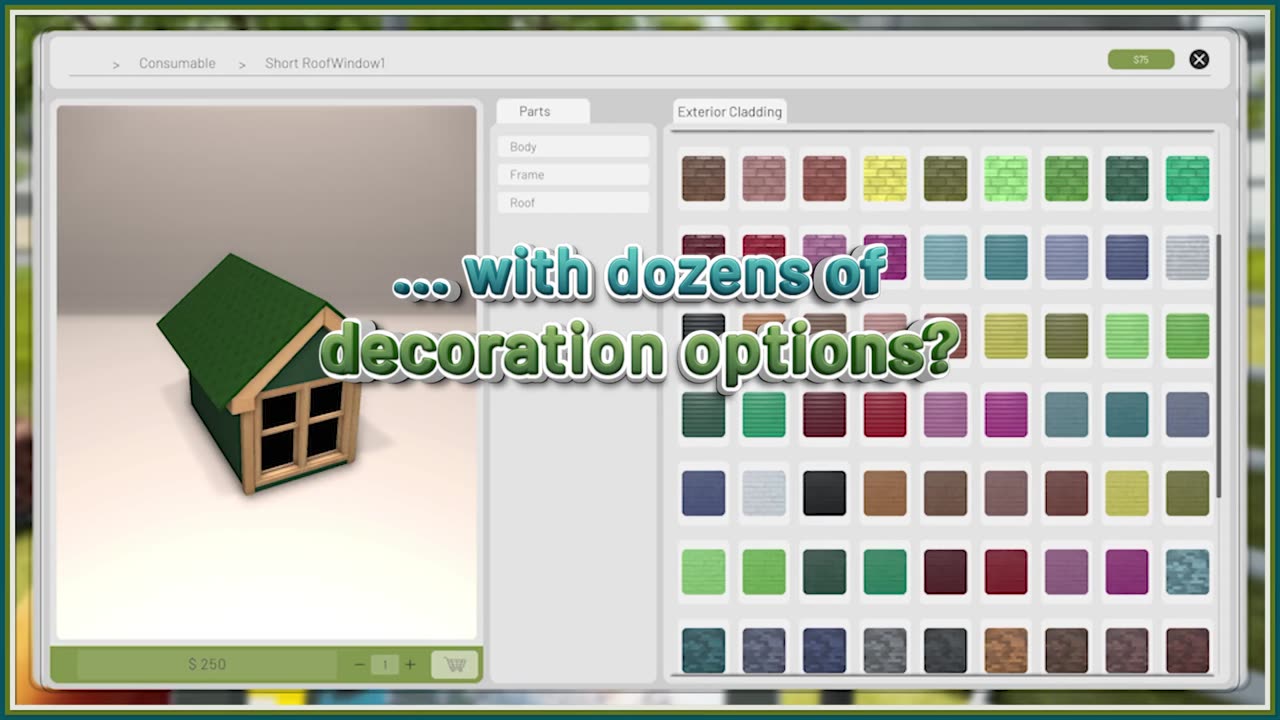Click the Consumable breadcrumb link
Image resolution: width=1280 pixels, height=720 pixels.
[177, 63]
